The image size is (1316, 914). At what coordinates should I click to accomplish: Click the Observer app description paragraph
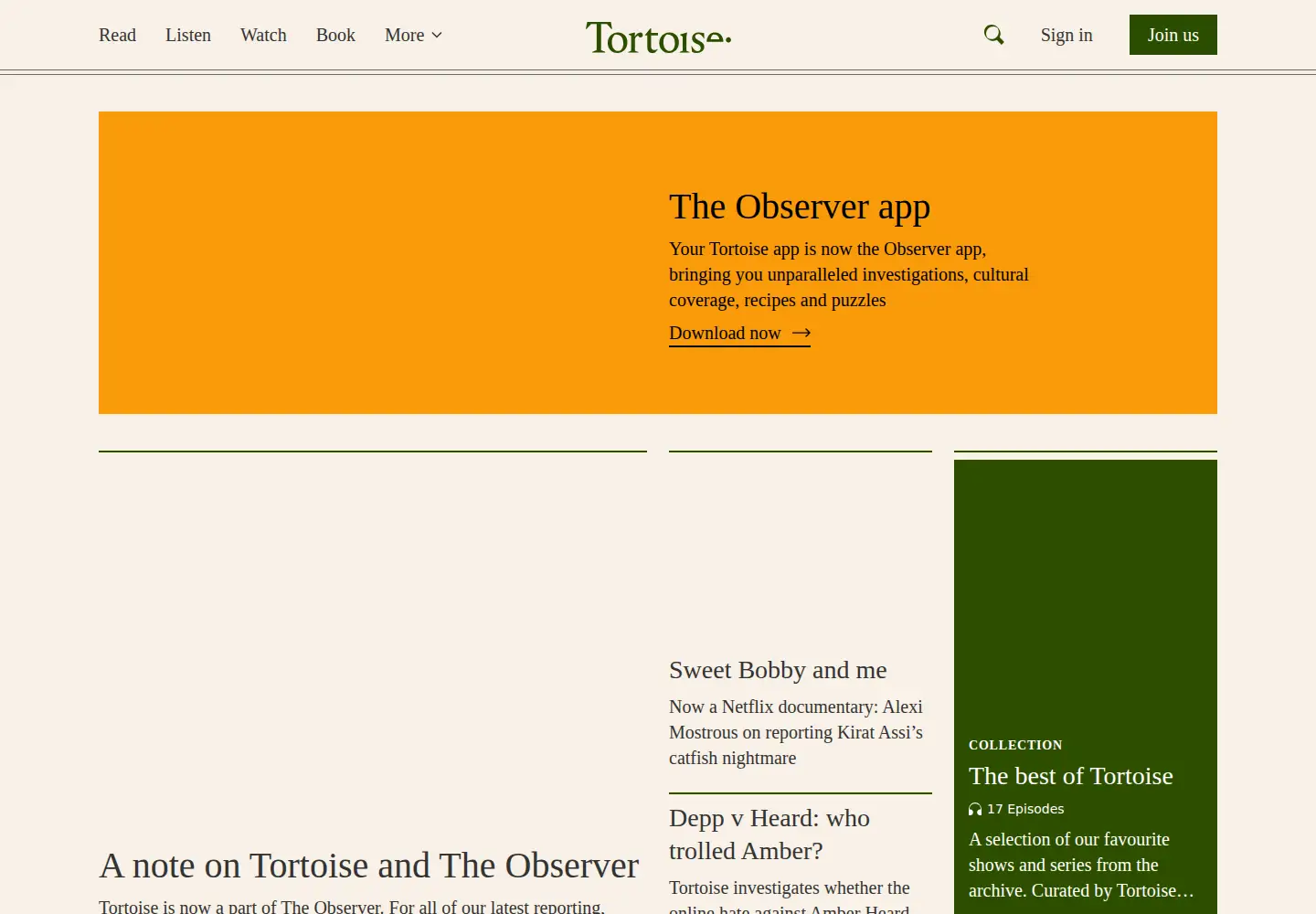(849, 274)
